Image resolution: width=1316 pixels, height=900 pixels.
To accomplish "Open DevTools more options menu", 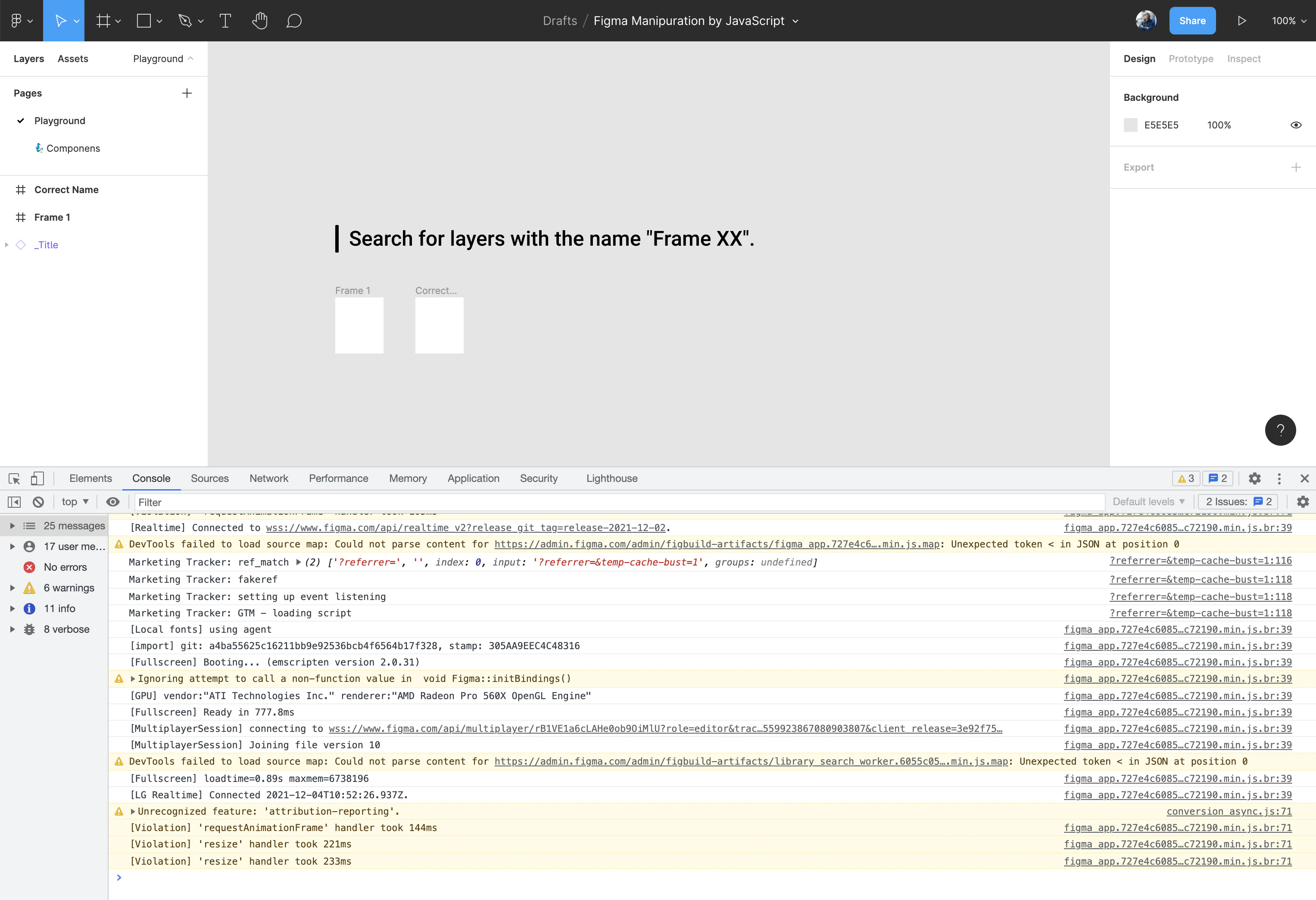I will coord(1279,478).
